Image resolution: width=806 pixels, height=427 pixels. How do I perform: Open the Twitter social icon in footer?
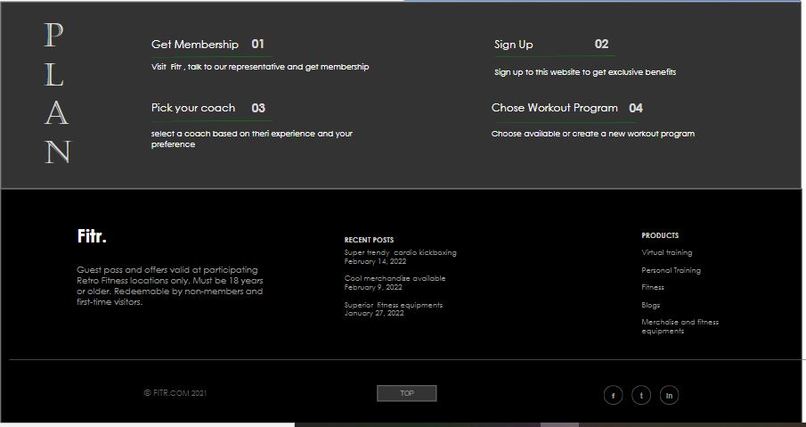point(641,395)
